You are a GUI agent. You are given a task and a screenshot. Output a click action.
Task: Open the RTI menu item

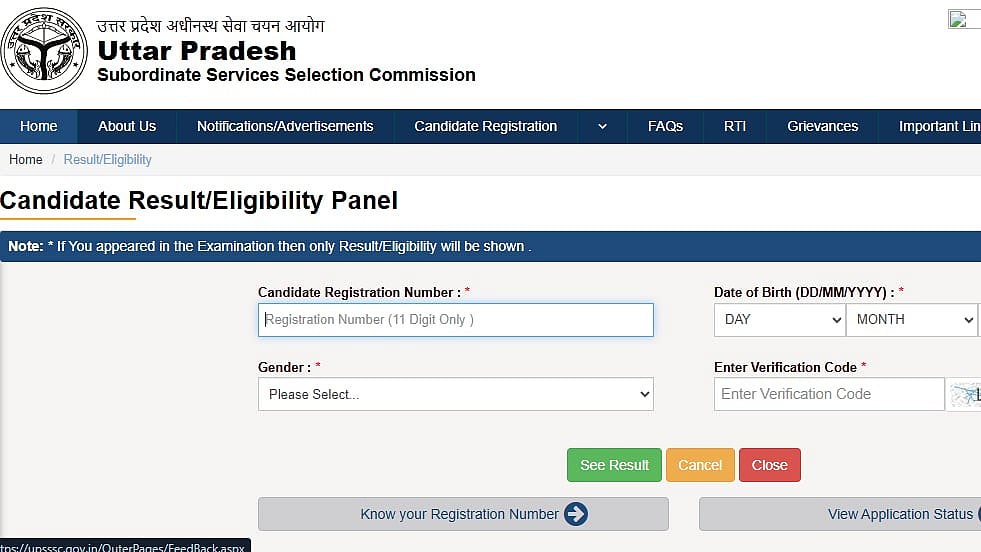735,126
